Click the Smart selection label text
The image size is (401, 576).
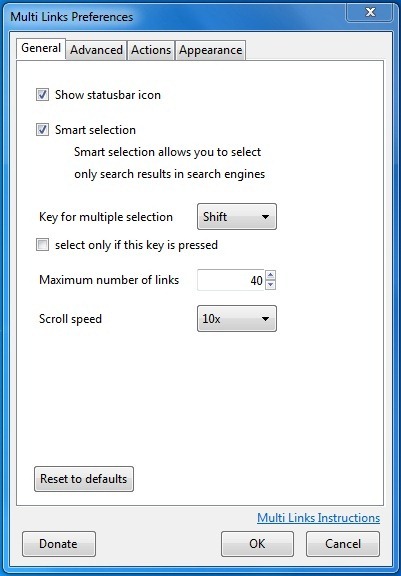click(x=95, y=130)
